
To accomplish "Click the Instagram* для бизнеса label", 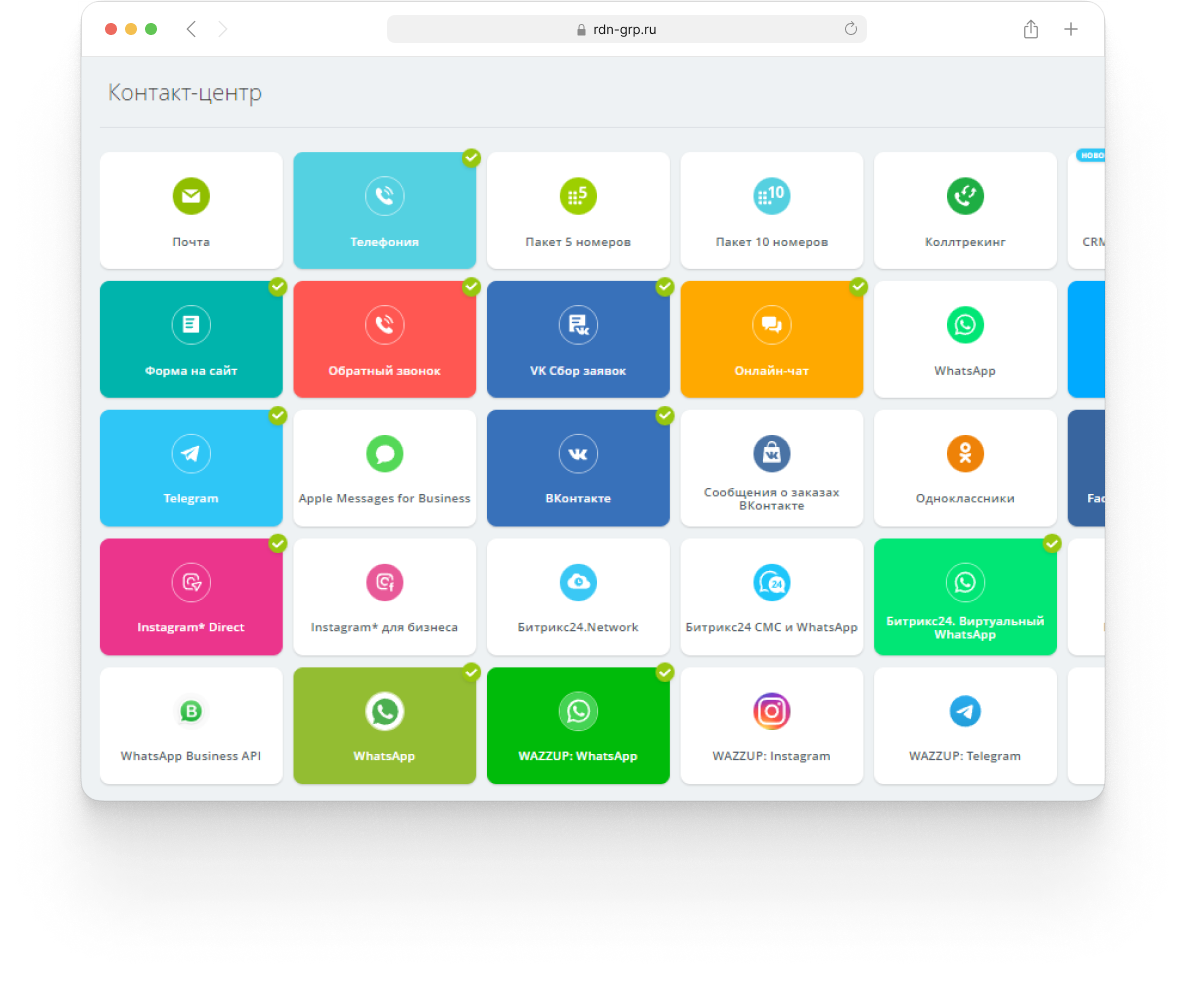I will pyautogui.click(x=384, y=627).
